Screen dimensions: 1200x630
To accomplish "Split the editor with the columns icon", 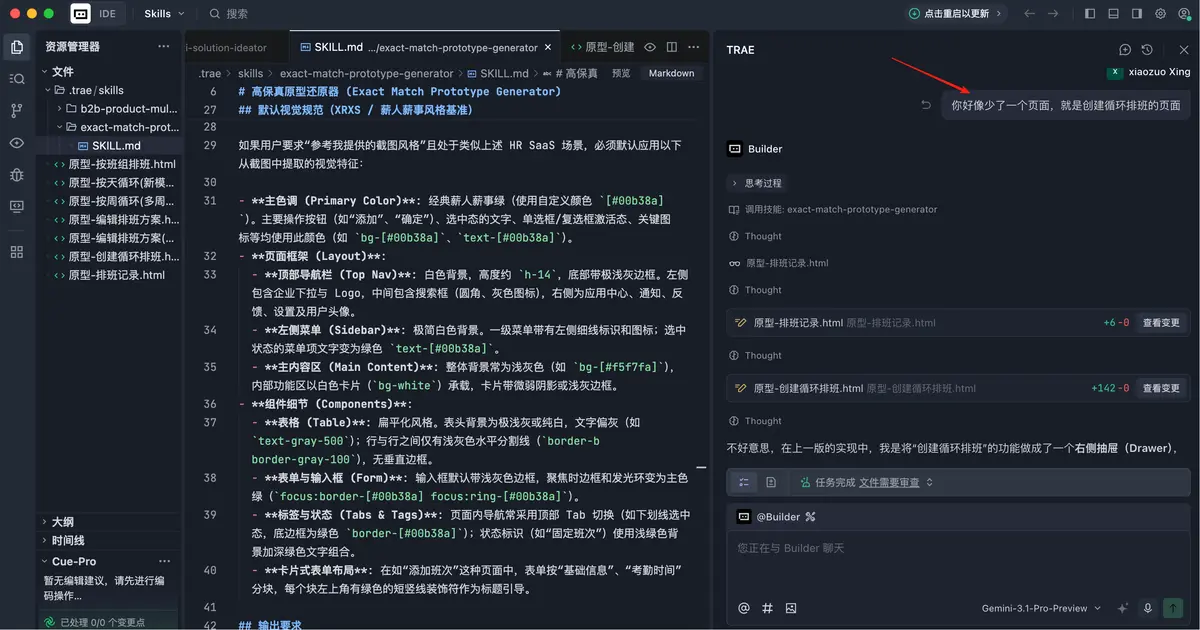I will point(671,47).
